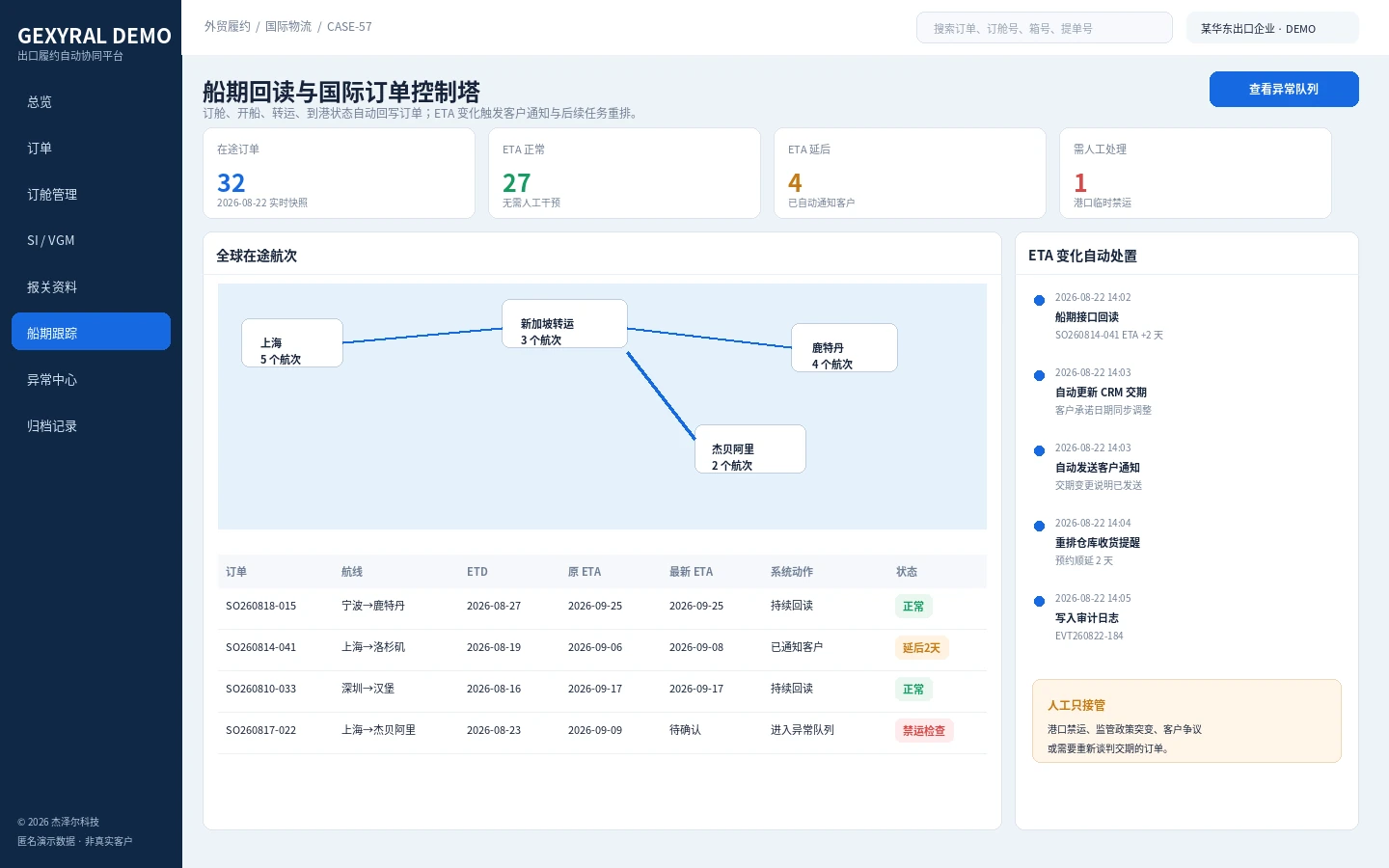
Task: Select 船期跟踪 sidebar item
Action: coord(91,332)
